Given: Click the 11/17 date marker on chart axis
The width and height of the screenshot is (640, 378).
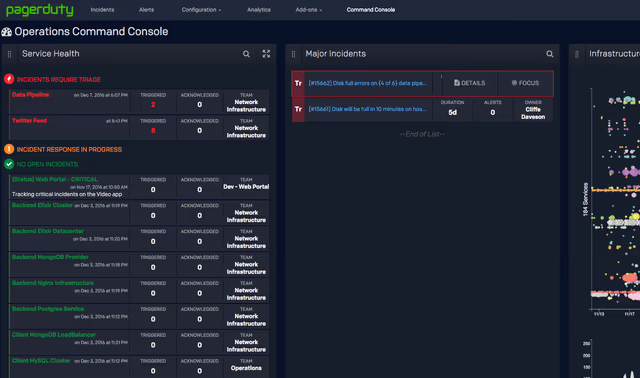Looking at the screenshot, I should 630,314.
